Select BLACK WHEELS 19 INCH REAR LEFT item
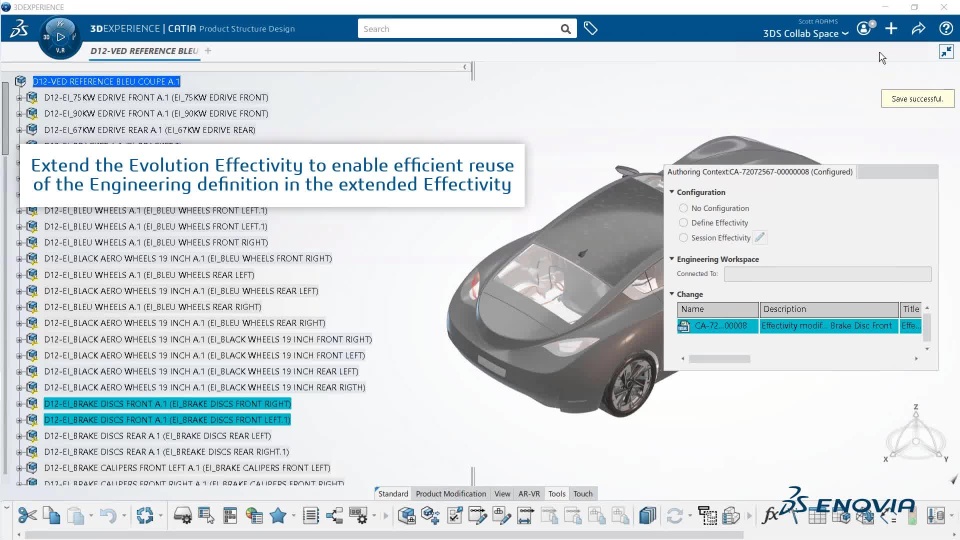960x540 pixels. point(201,371)
